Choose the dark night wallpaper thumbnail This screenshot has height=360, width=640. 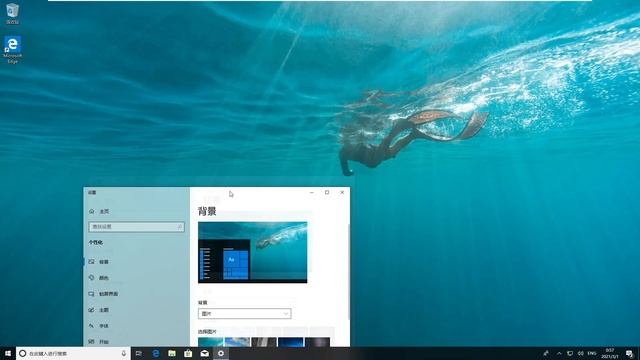[x=317, y=342]
